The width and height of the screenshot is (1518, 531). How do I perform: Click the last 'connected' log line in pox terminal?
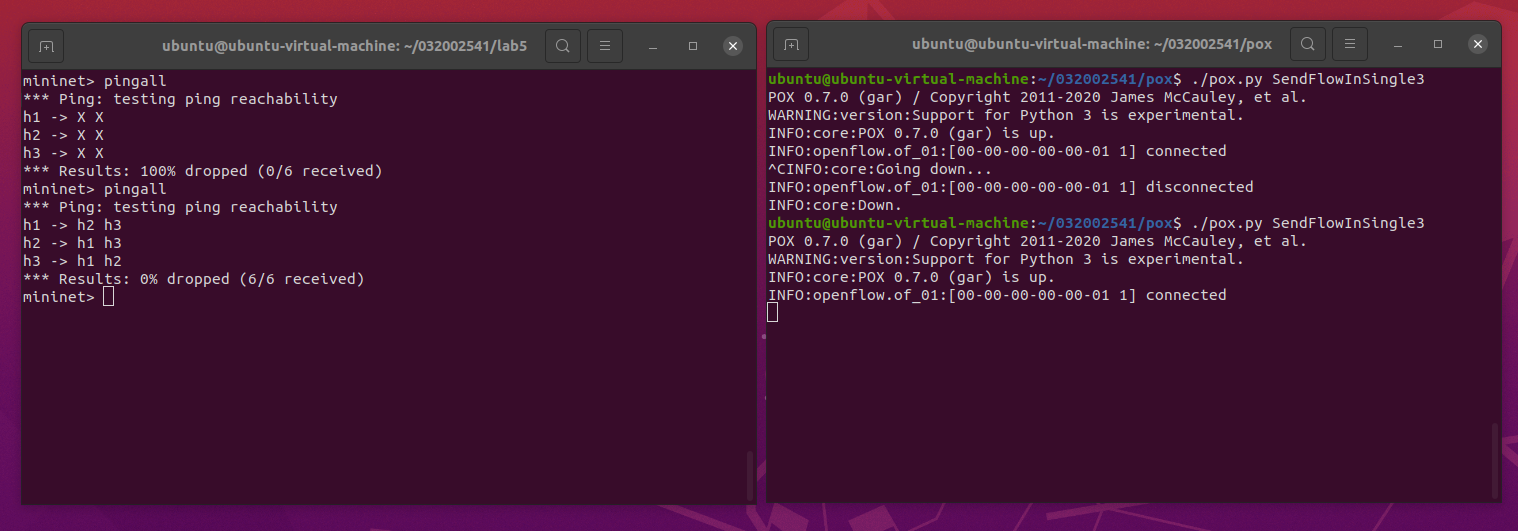pos(997,295)
